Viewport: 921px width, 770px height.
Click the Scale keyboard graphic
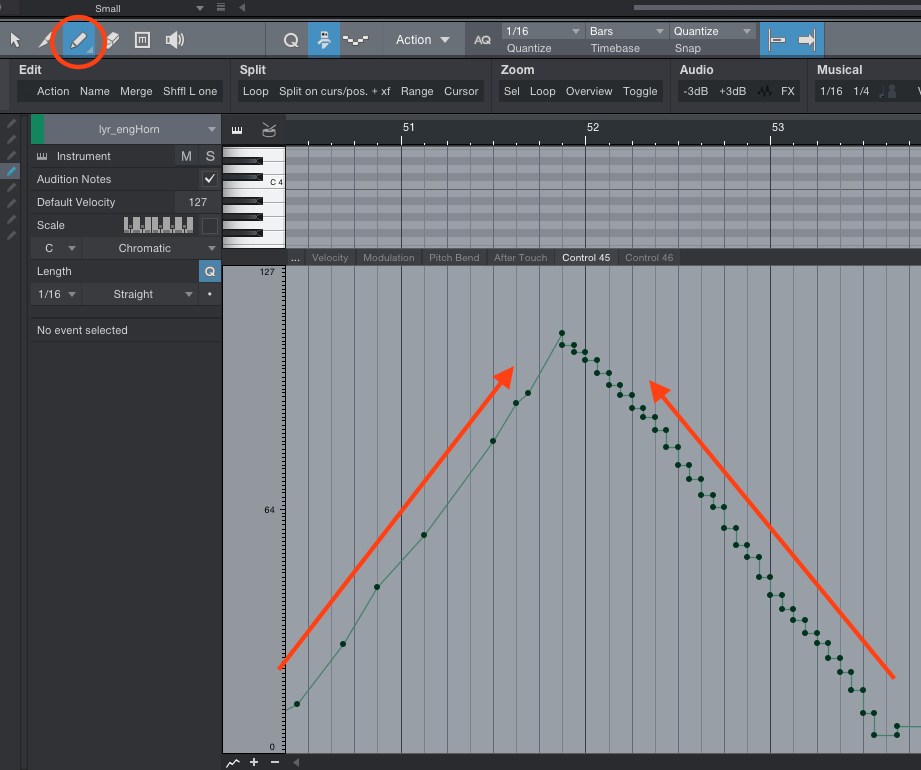(159, 224)
